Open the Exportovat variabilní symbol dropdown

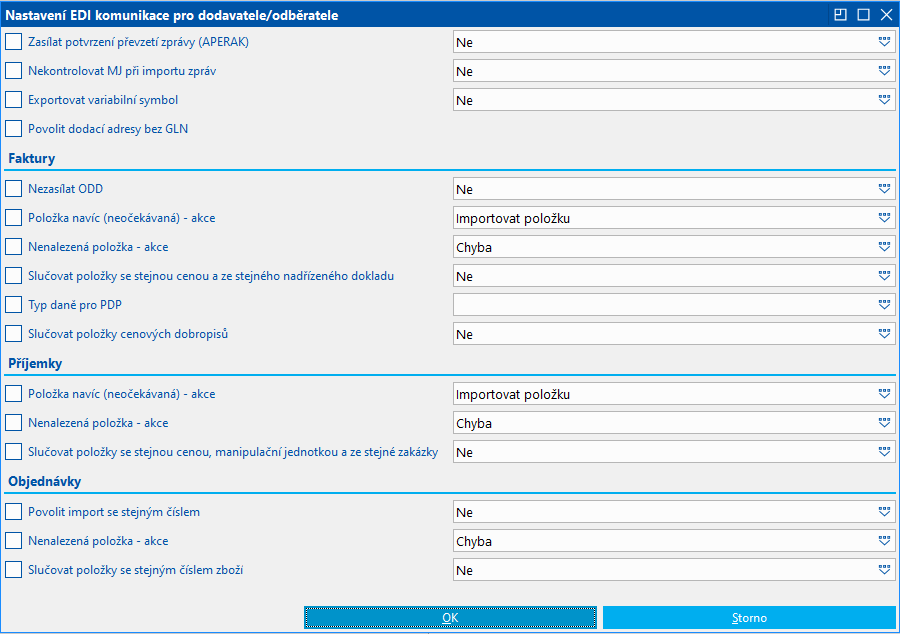click(884, 100)
